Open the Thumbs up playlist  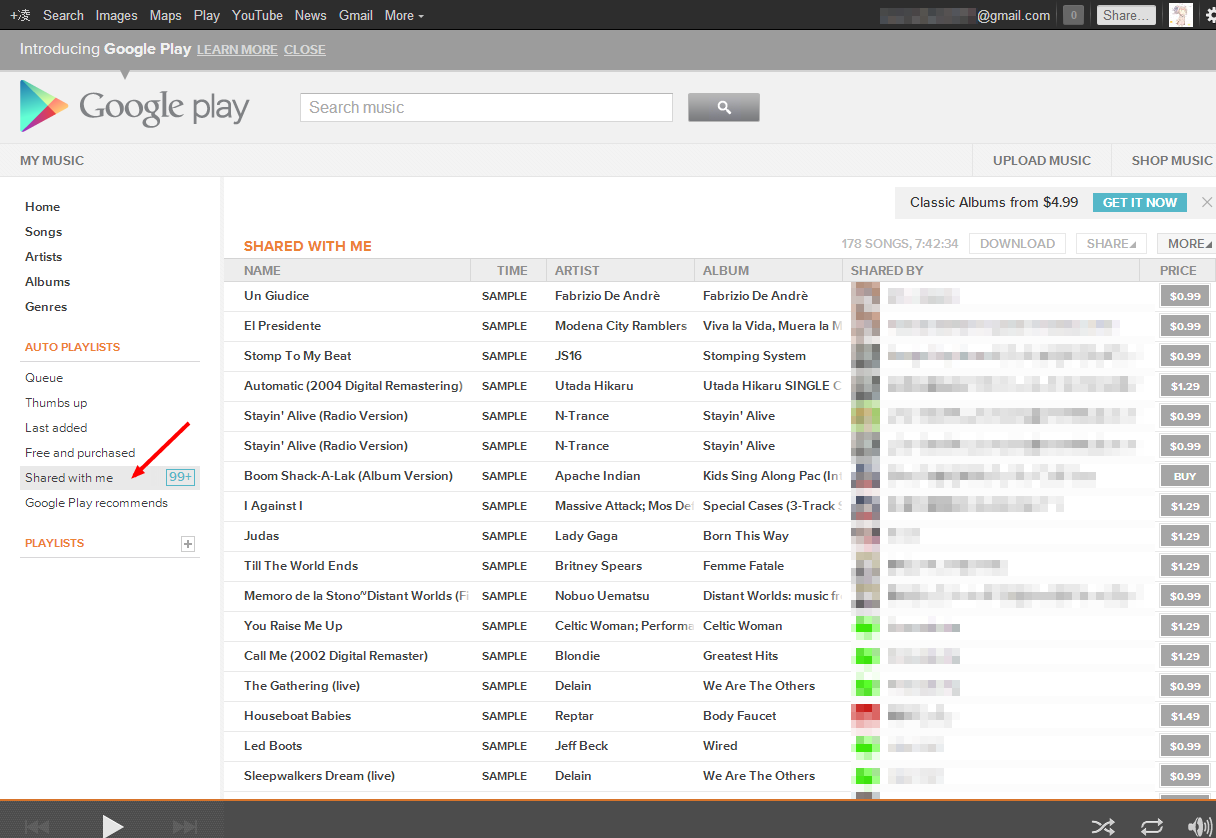click(56, 403)
